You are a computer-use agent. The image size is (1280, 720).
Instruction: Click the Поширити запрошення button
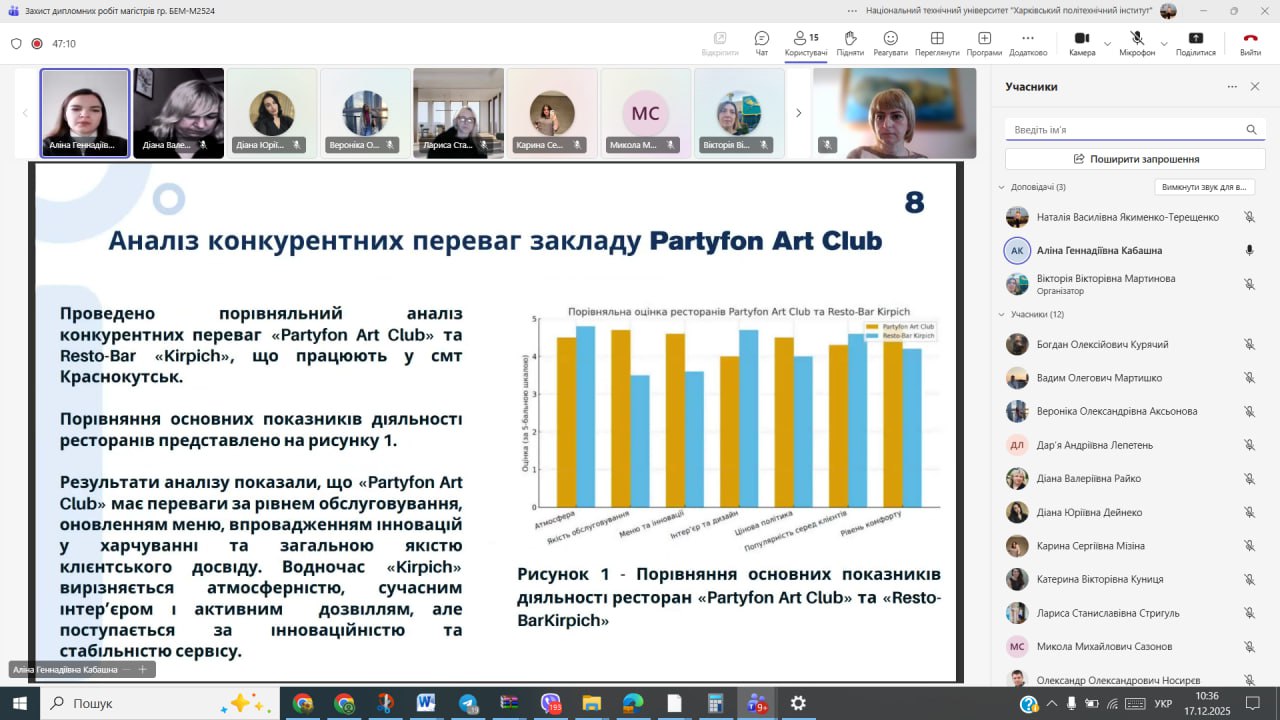(1135, 159)
